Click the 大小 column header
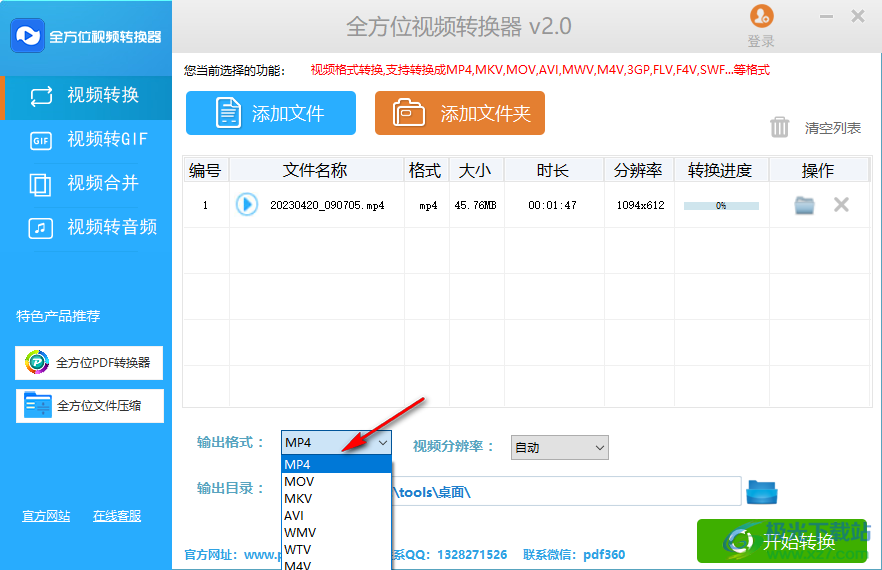Screen dimensions: 882x570 [476, 170]
